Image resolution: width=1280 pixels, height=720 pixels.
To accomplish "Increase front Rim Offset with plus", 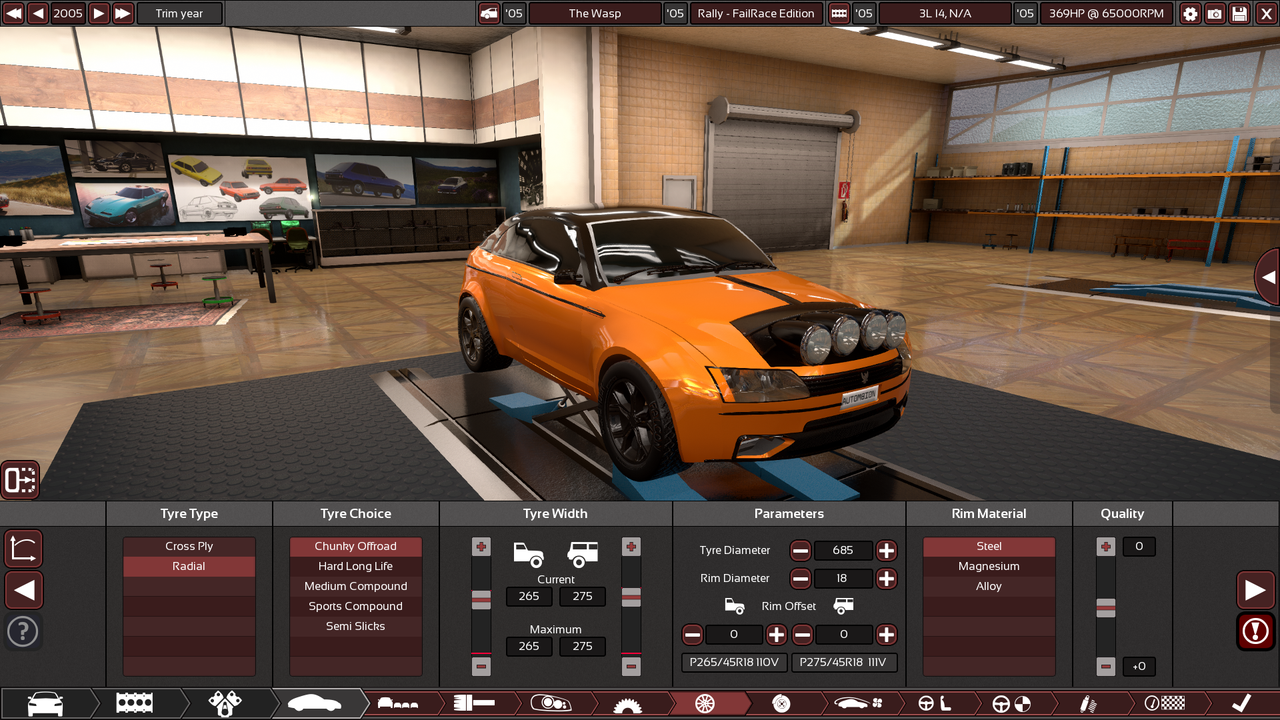I will 776,634.
